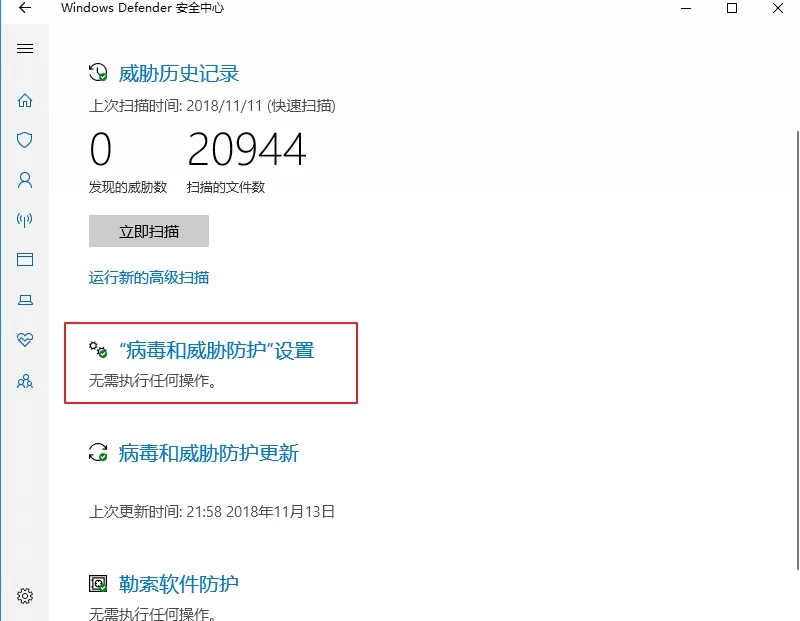Open Virus & threat protection shield icon

(24, 140)
